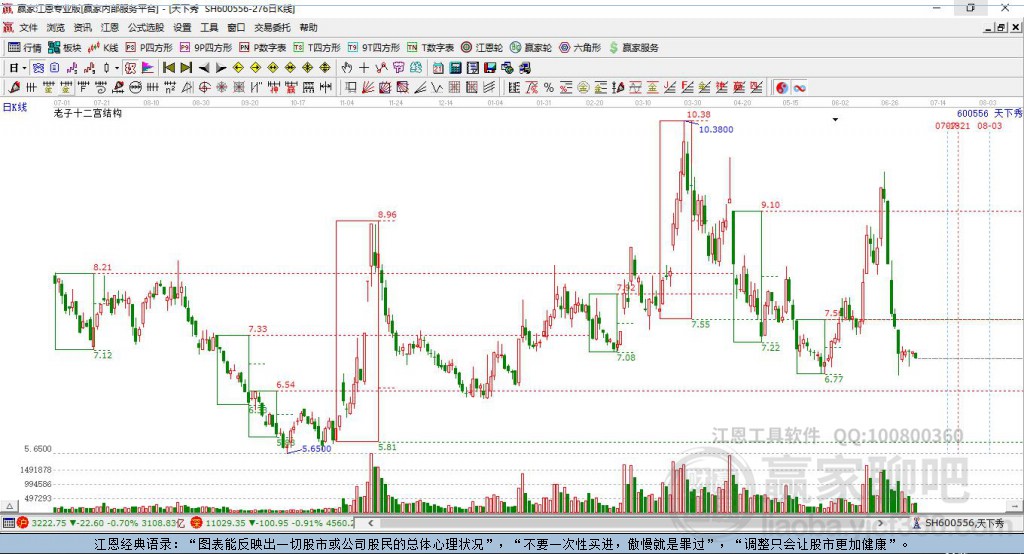Open the 交易委托 menu

pyautogui.click(x=272, y=27)
